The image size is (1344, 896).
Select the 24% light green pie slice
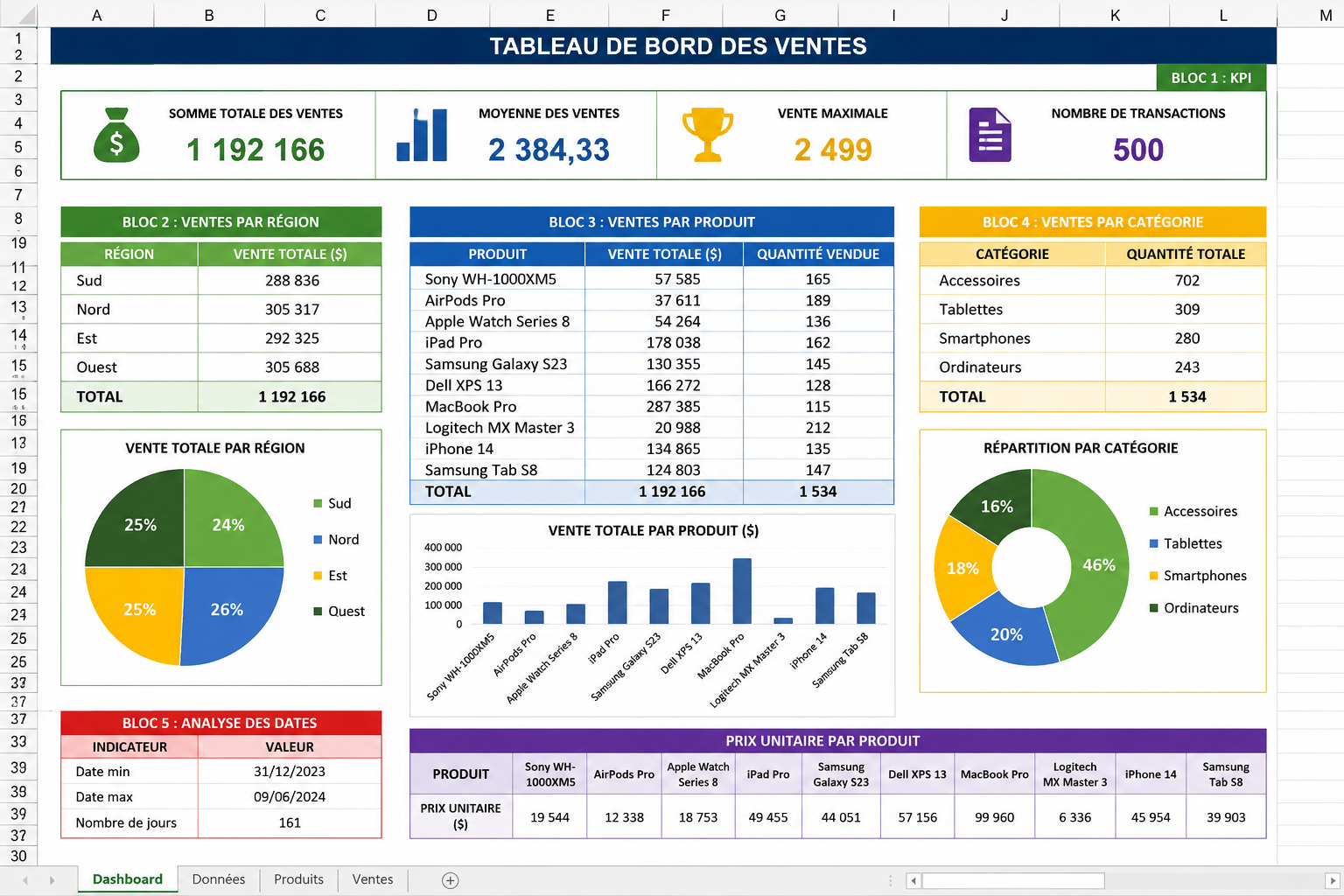[x=229, y=523]
